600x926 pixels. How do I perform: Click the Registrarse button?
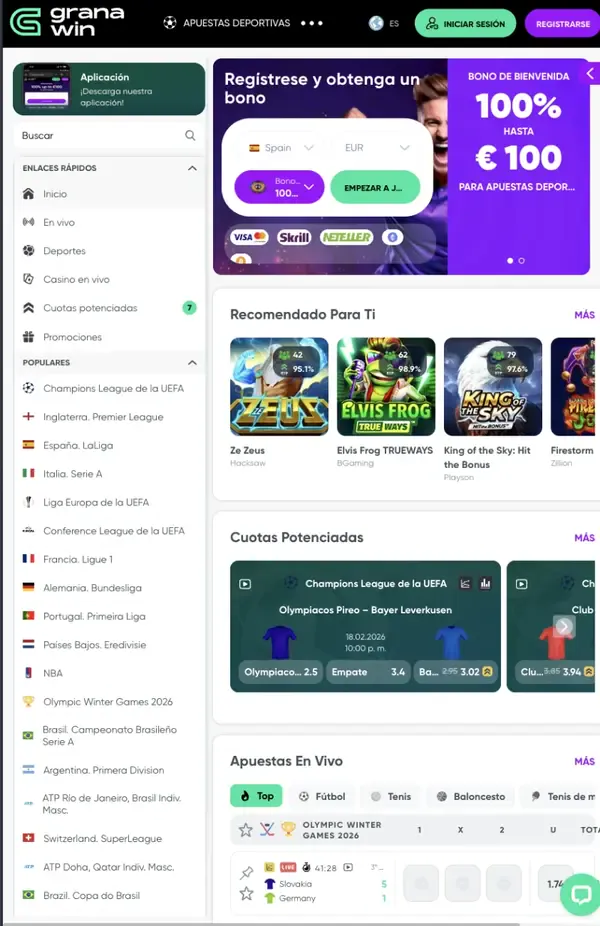point(562,24)
